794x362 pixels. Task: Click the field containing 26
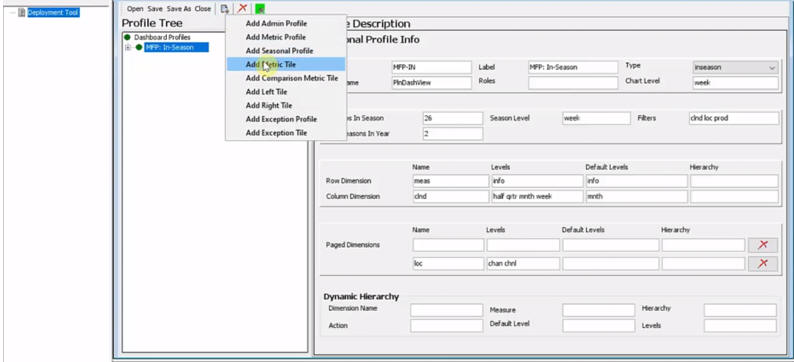click(453, 118)
